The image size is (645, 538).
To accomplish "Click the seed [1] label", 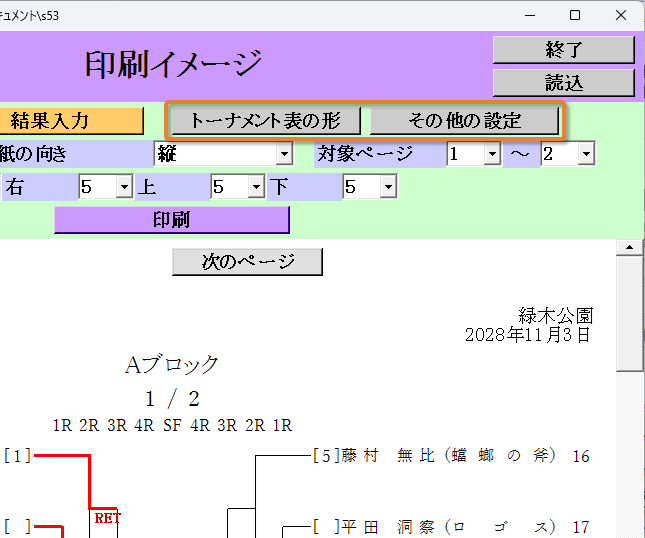I will 17,456.
